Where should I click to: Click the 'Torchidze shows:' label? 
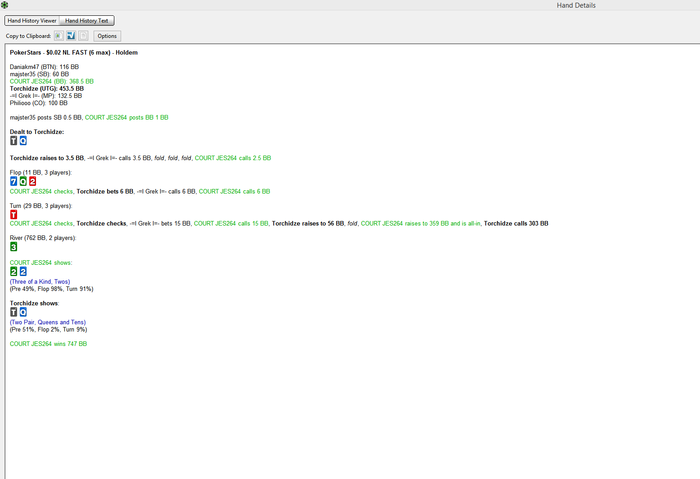pyautogui.click(x=34, y=303)
